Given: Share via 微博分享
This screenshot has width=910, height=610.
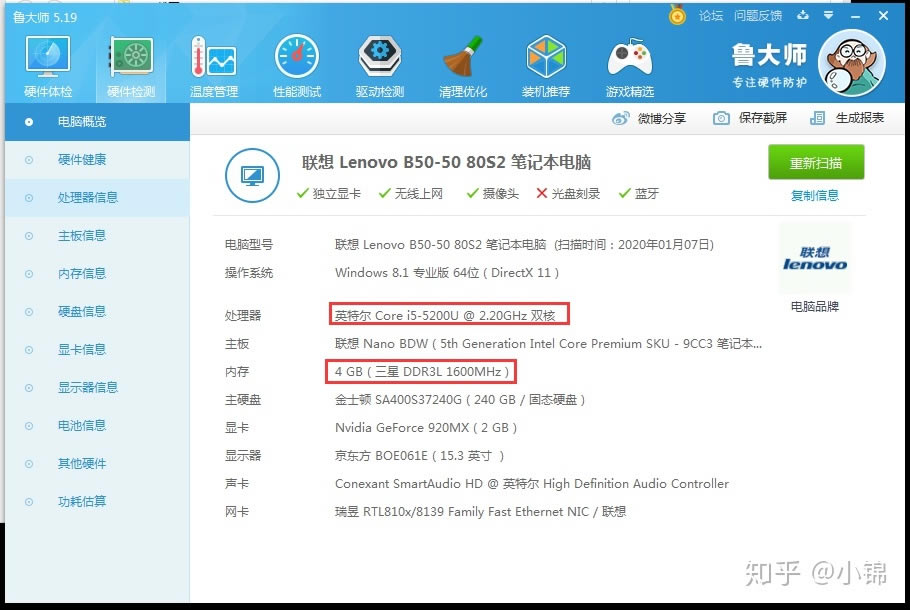Looking at the screenshot, I should click(x=649, y=118).
